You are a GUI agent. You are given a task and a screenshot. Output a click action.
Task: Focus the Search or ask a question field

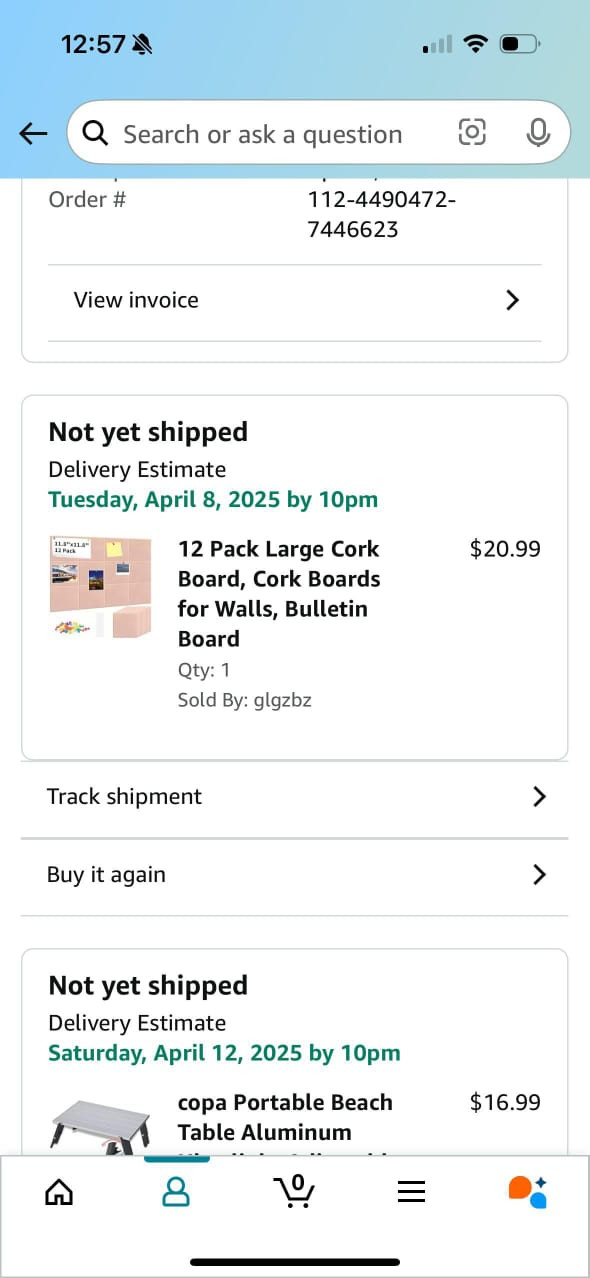click(x=262, y=133)
